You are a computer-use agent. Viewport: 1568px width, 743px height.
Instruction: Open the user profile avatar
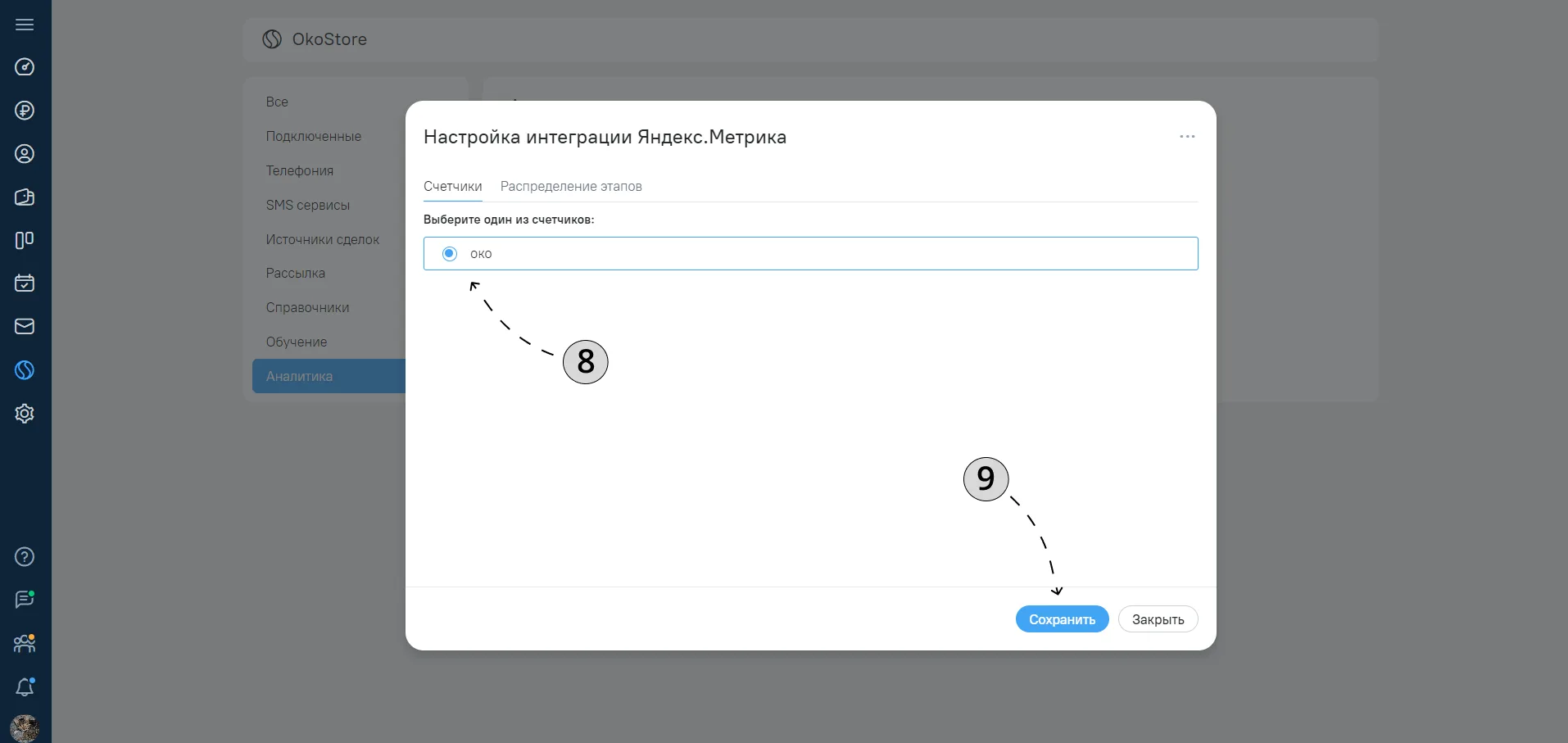(25, 728)
